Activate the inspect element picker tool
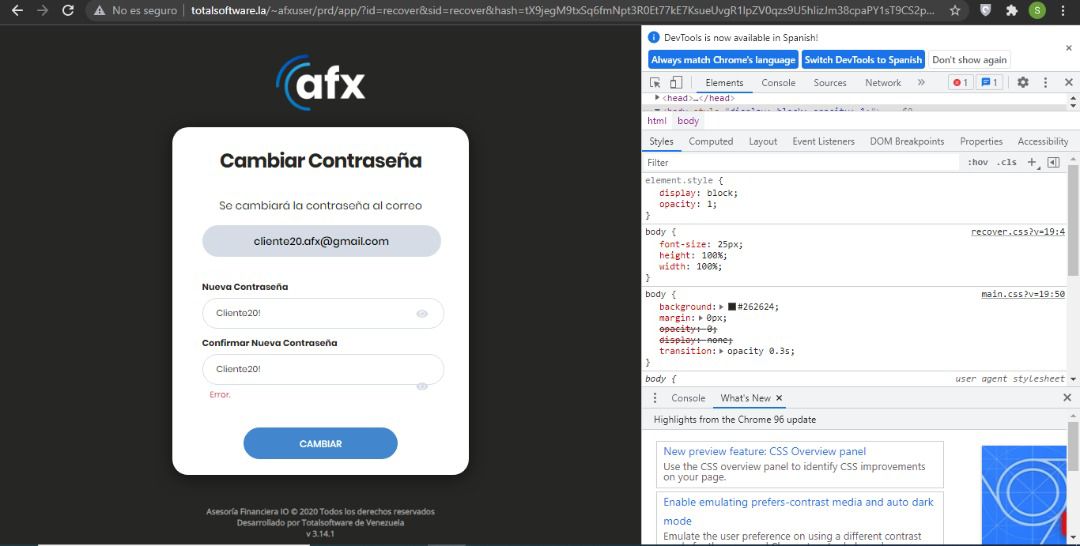 click(x=656, y=83)
